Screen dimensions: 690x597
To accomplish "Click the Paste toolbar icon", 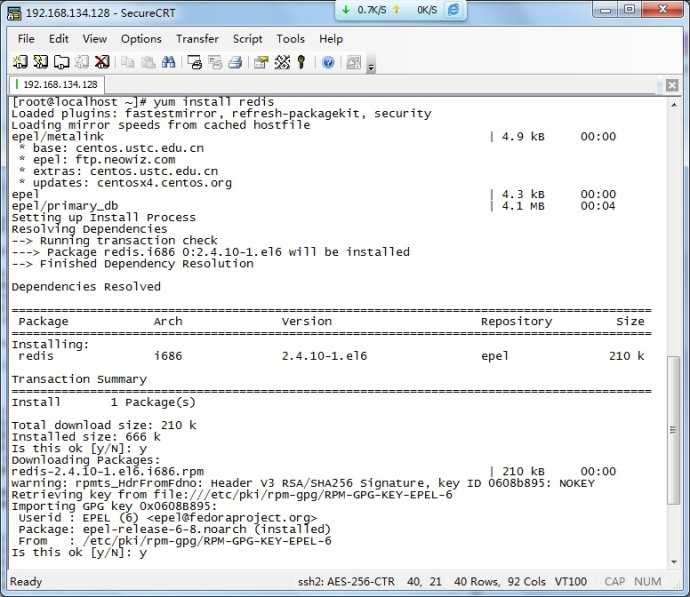I will coord(148,62).
